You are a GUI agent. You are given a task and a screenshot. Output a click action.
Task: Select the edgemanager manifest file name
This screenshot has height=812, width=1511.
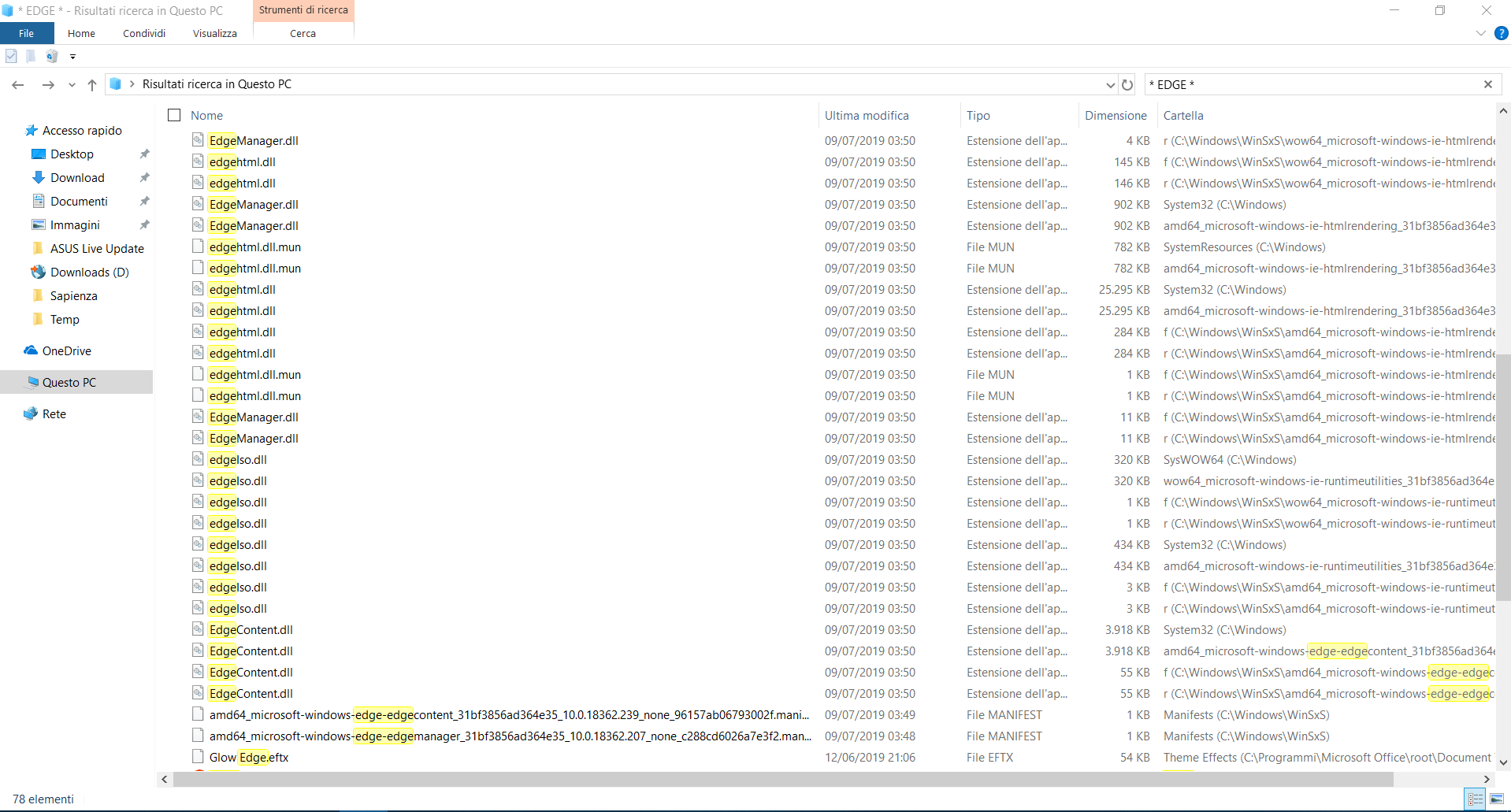tap(510, 736)
